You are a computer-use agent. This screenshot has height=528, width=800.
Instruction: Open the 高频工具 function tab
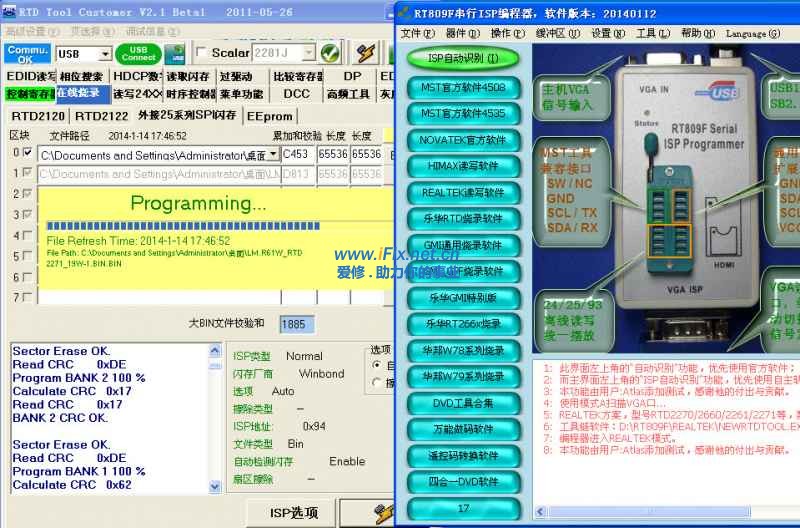point(349,94)
